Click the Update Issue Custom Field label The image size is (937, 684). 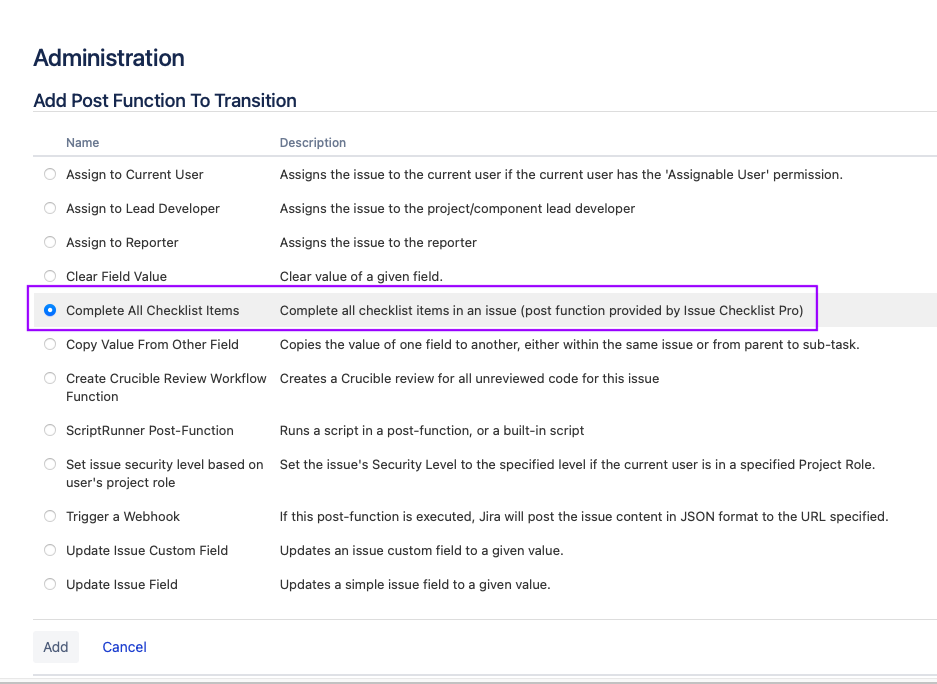click(x=147, y=550)
